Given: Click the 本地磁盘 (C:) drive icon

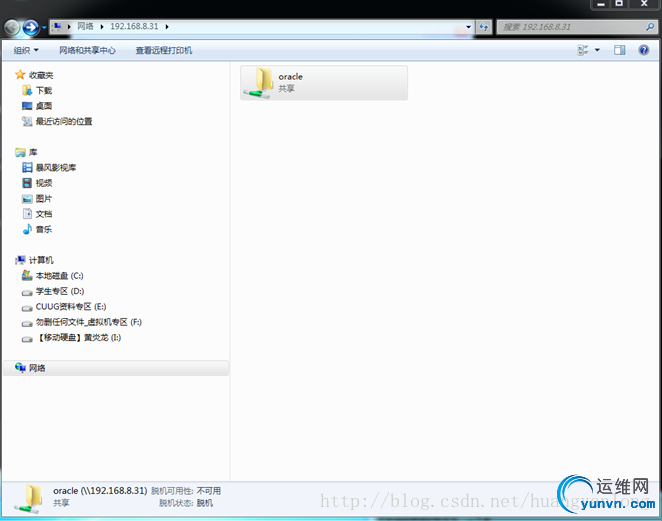Looking at the screenshot, I should click(x=27, y=275).
